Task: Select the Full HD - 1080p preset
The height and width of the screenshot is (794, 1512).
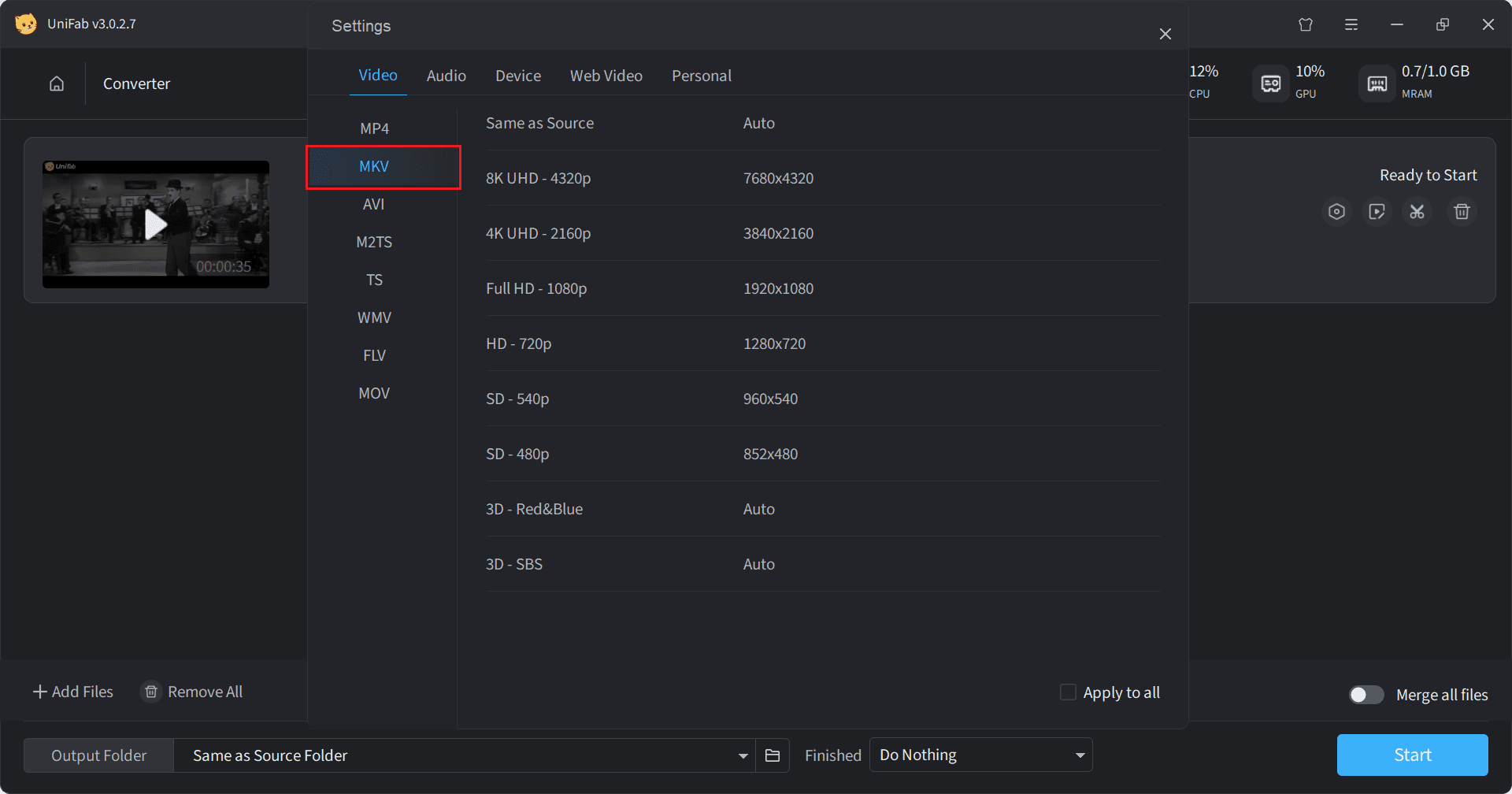Action: tap(536, 288)
